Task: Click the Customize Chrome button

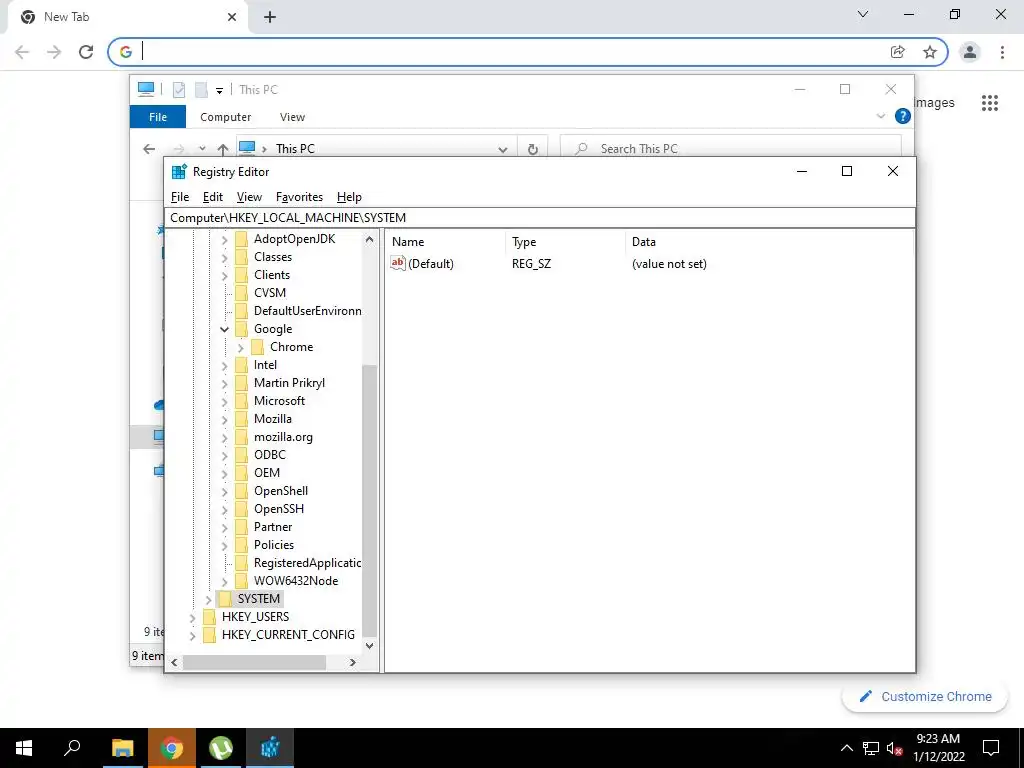Action: pyautogui.click(x=925, y=697)
